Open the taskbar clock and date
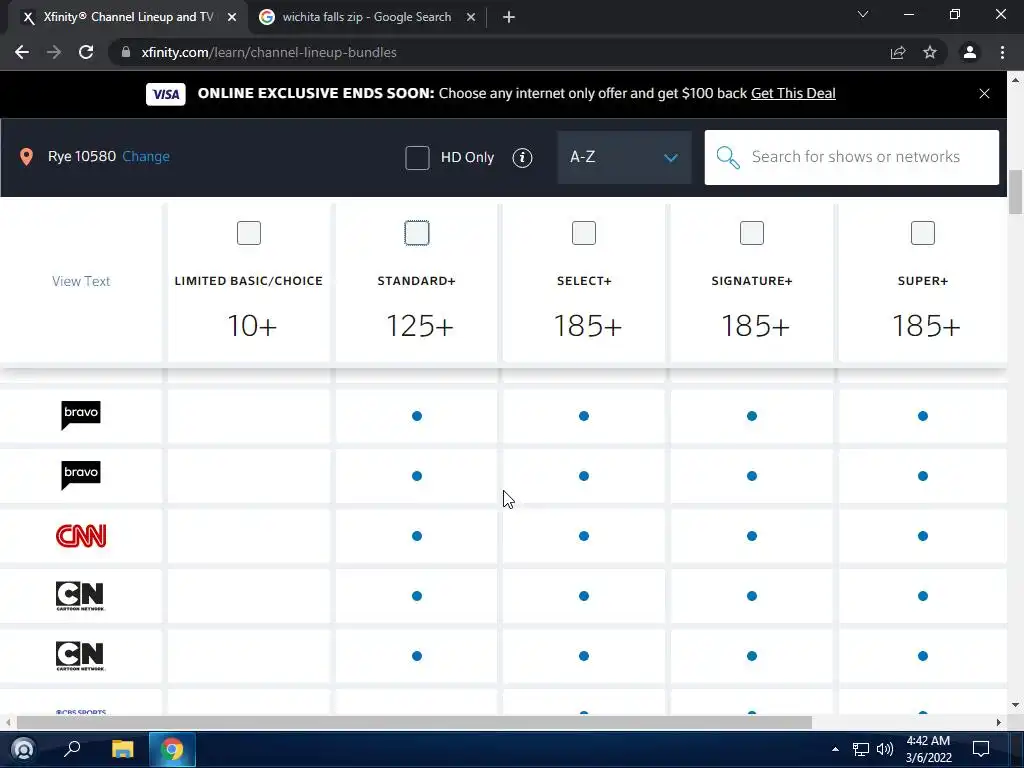1024x768 pixels. (x=928, y=749)
